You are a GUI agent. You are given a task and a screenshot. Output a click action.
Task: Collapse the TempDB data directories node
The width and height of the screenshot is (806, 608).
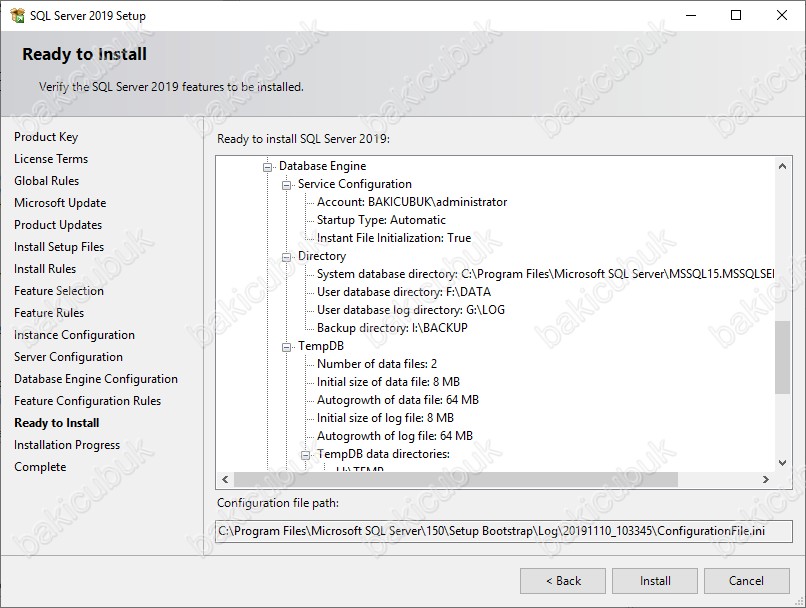click(305, 455)
